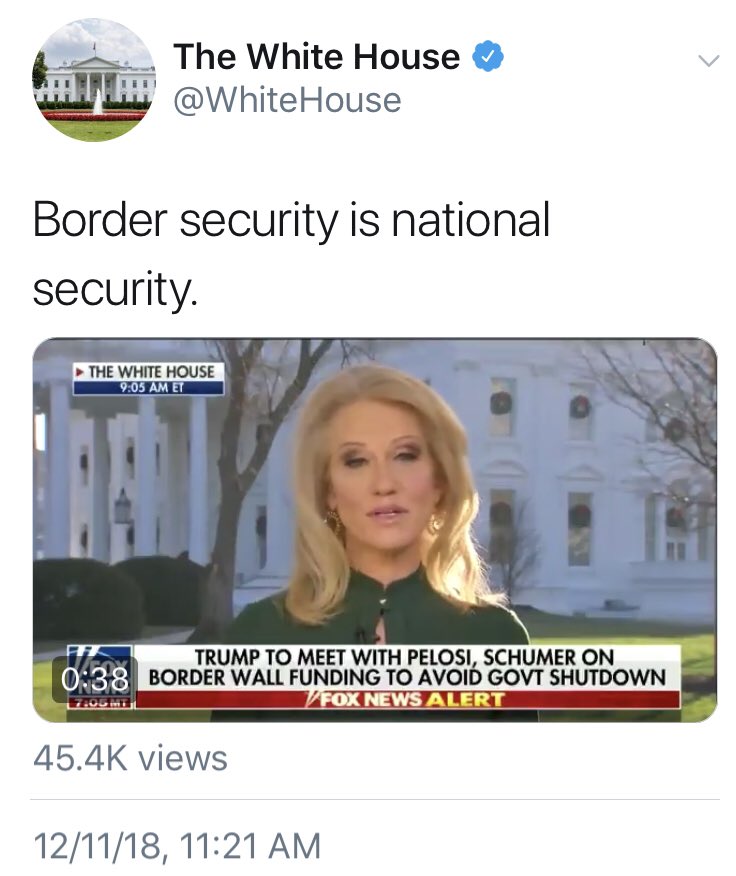736x876 pixels.
Task: Click the '9:05 AM ET' time bar
Action: coord(148,387)
